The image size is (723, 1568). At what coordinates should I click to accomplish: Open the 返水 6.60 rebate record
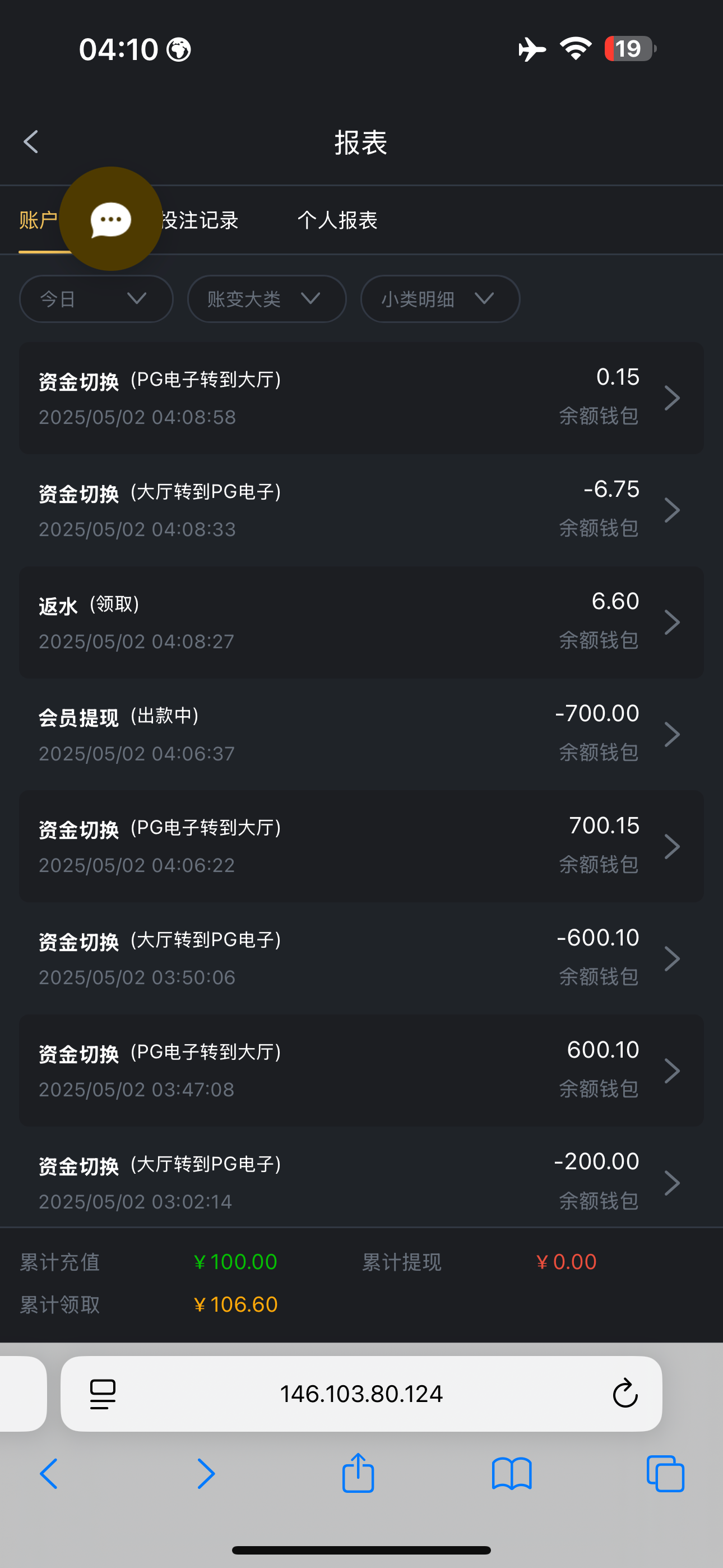point(361,622)
